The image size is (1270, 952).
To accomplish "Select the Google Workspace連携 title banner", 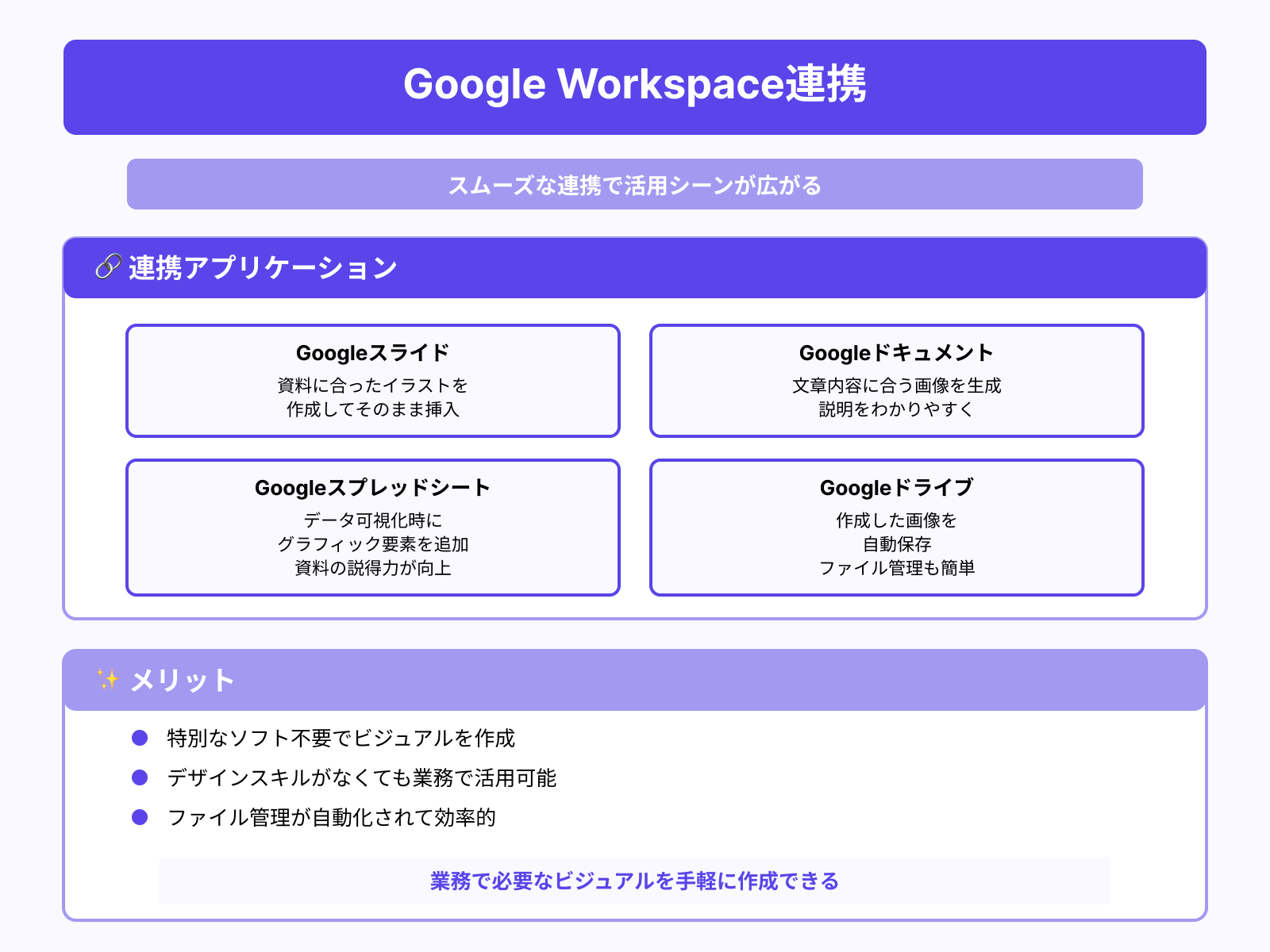I will pos(635,86).
